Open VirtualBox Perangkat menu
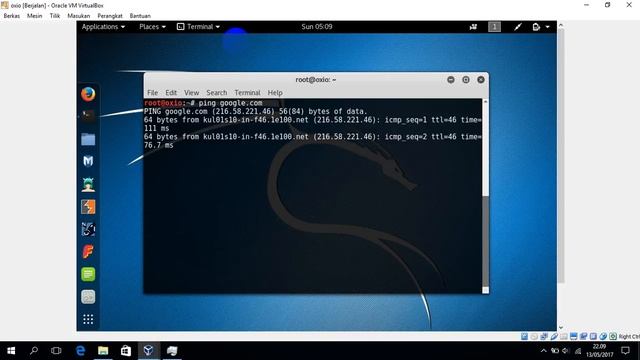Screen dimensions: 640x360 tap(110, 16)
